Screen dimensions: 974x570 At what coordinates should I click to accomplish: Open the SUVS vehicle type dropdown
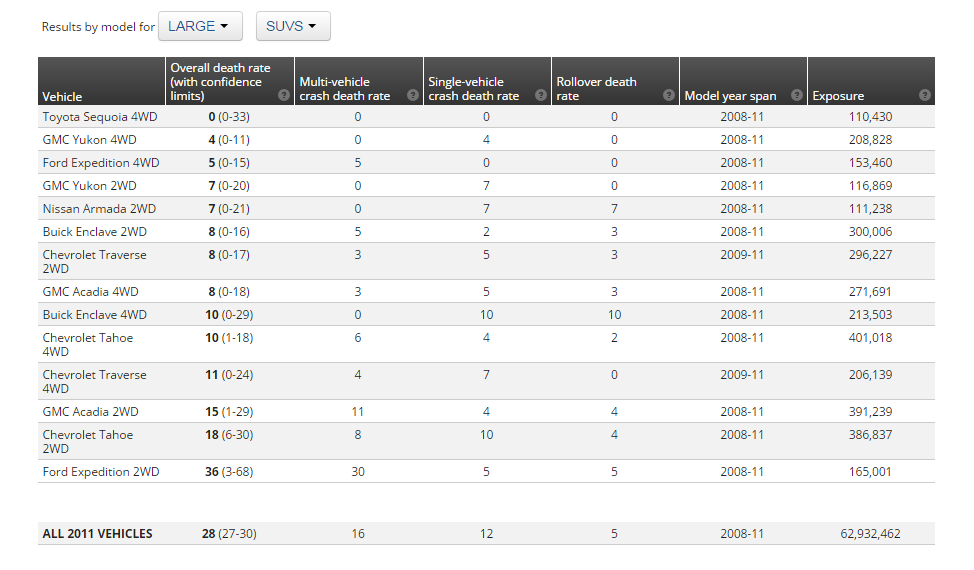(x=292, y=27)
